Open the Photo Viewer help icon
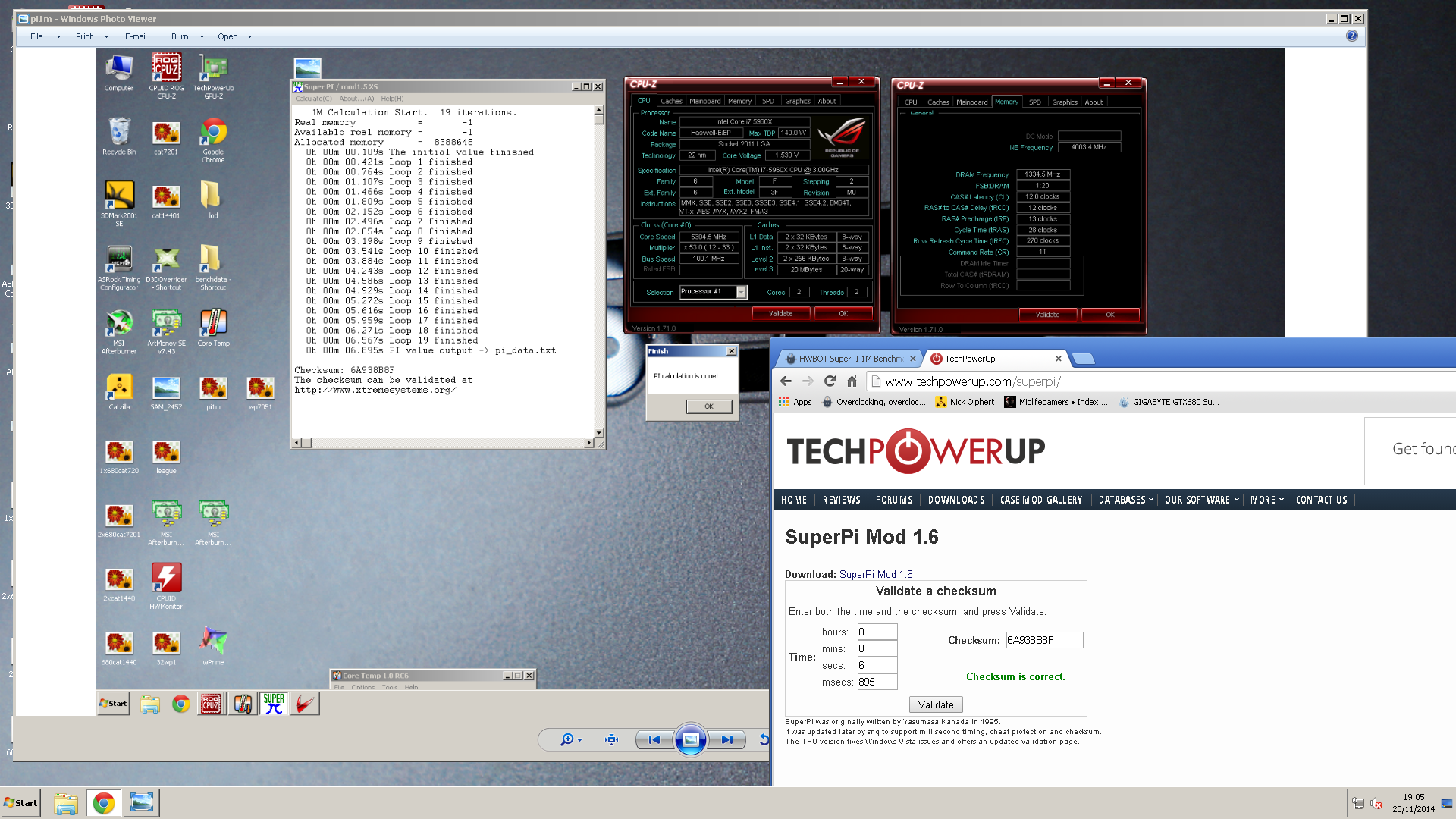 1352,36
